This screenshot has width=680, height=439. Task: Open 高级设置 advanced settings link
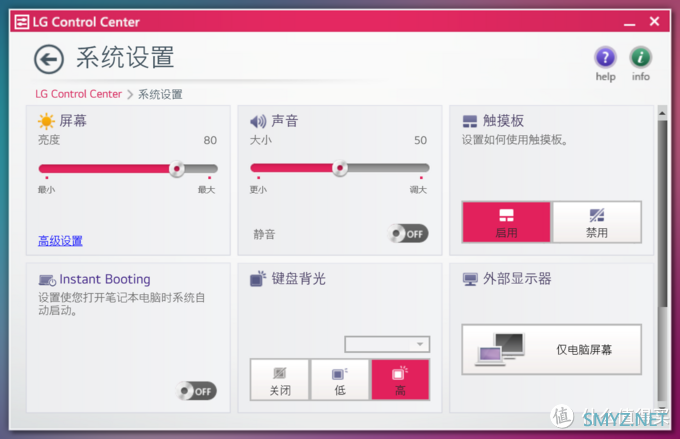click(x=60, y=241)
